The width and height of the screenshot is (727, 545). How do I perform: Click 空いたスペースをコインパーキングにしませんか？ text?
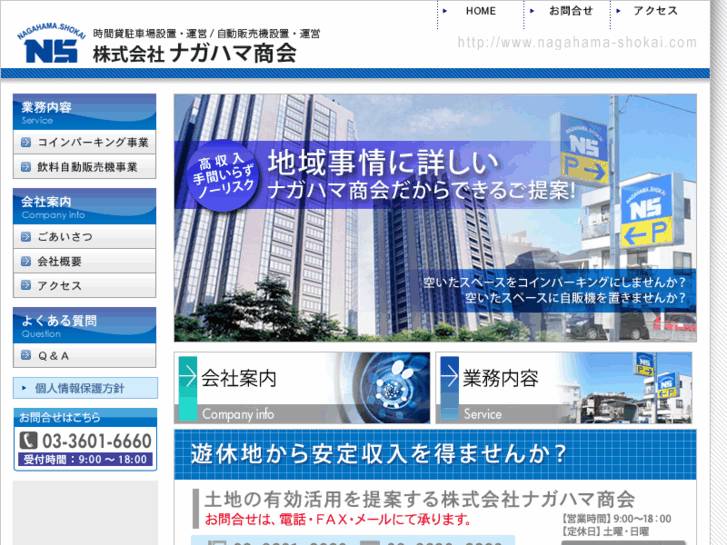554,282
